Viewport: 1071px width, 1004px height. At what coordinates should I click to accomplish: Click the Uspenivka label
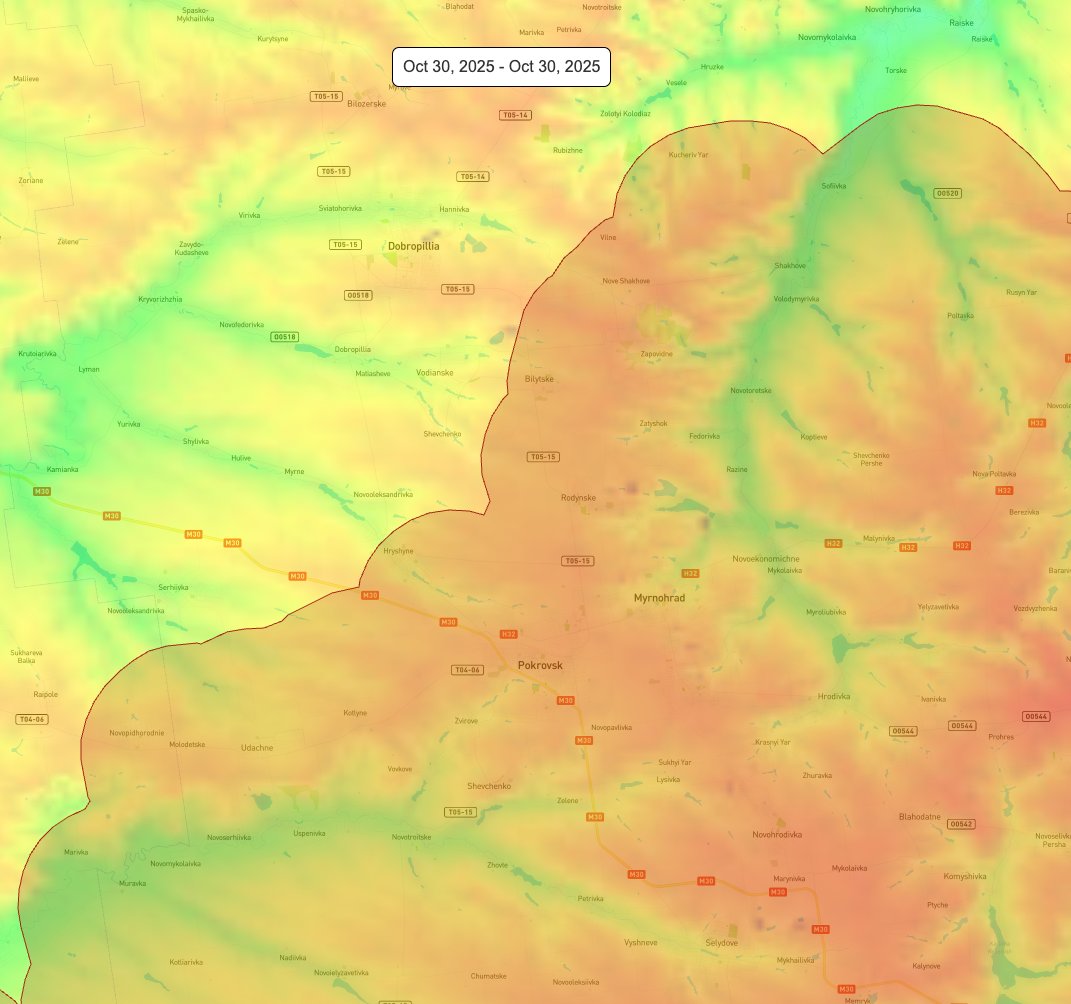coord(309,833)
